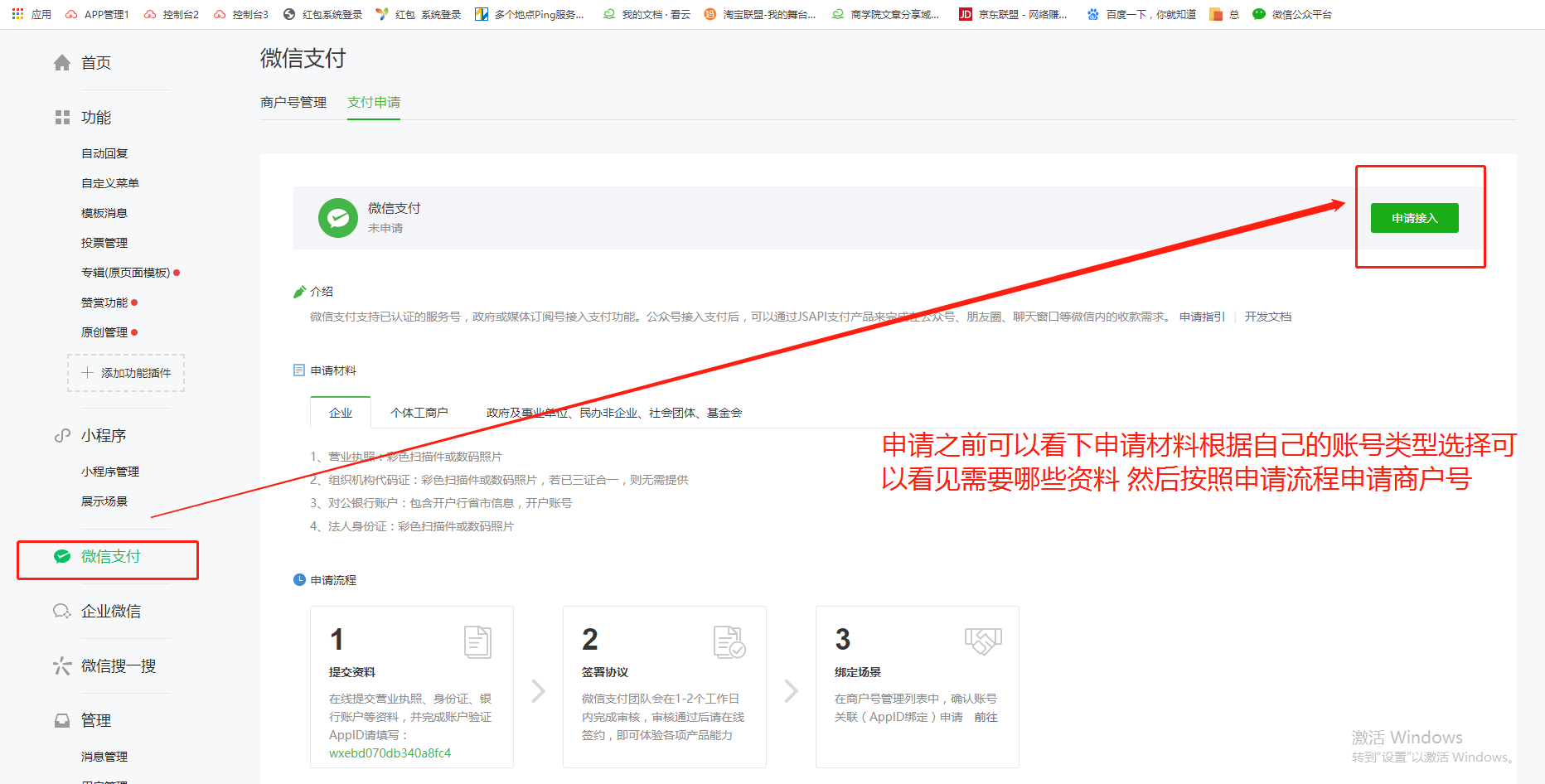Open the 我的文档·看云 bookmark

(647, 14)
